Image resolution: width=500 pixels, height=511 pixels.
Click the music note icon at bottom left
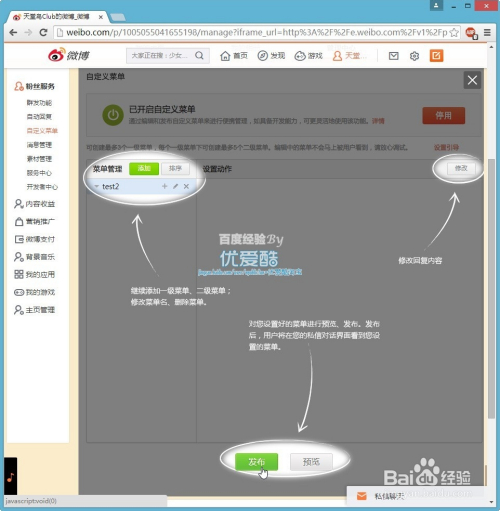point(10,477)
